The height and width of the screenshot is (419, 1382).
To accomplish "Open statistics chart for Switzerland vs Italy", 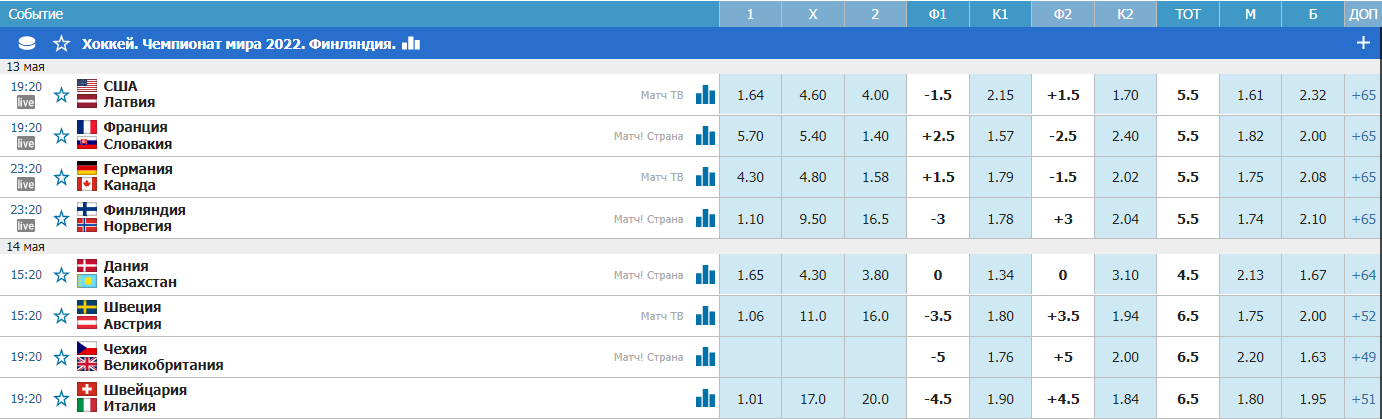I will [x=706, y=398].
